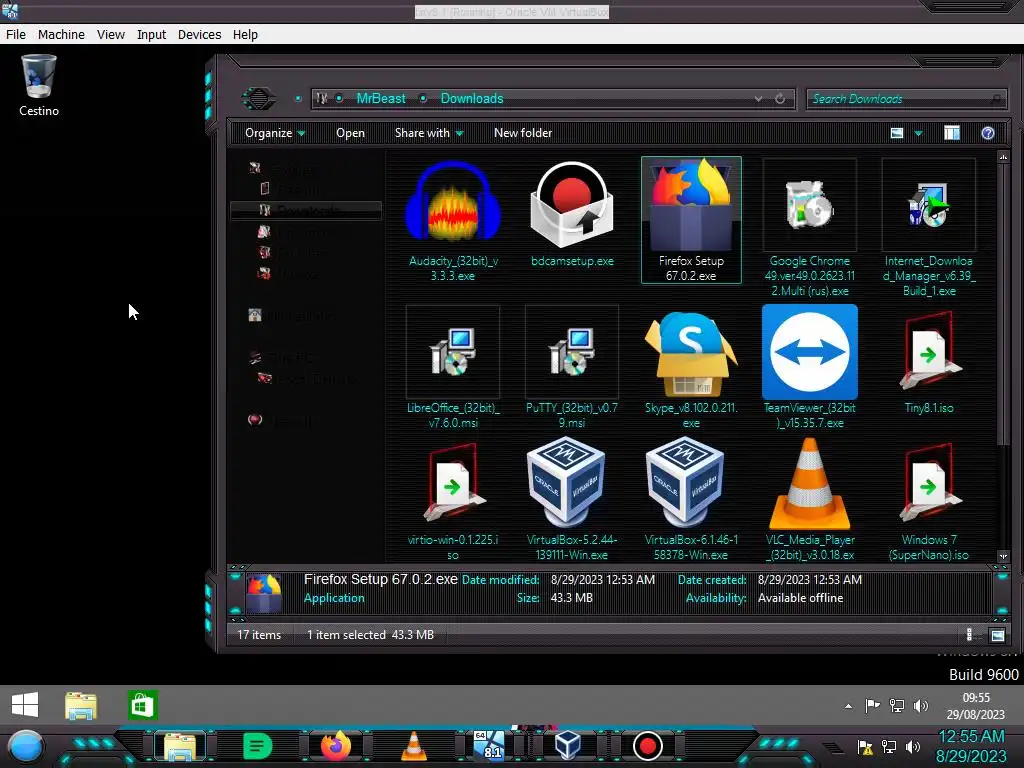Open the VirtualBox View menu
Image resolution: width=1024 pixels, height=768 pixels.
(111, 35)
